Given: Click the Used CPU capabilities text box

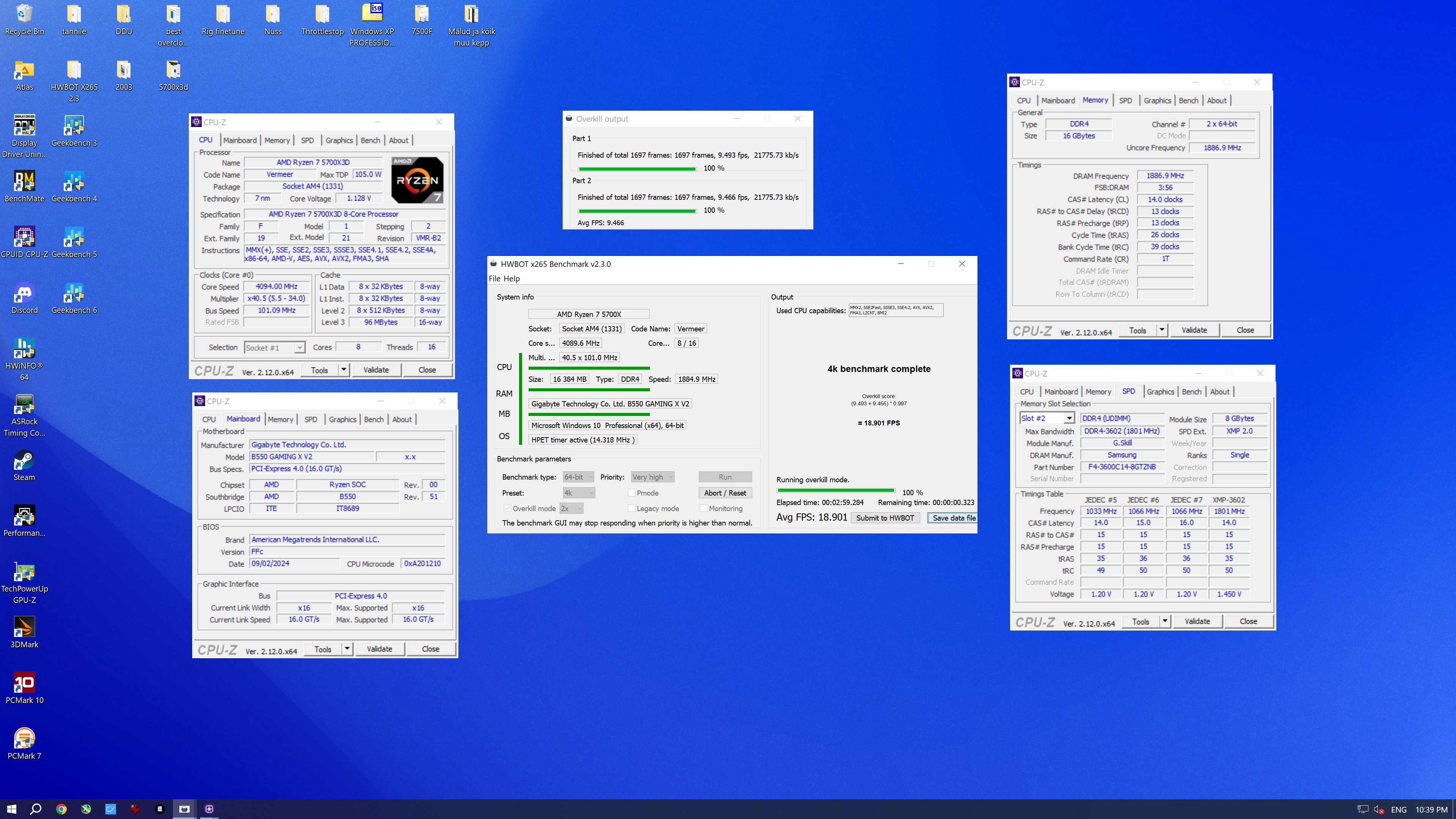Looking at the screenshot, I should 896,310.
